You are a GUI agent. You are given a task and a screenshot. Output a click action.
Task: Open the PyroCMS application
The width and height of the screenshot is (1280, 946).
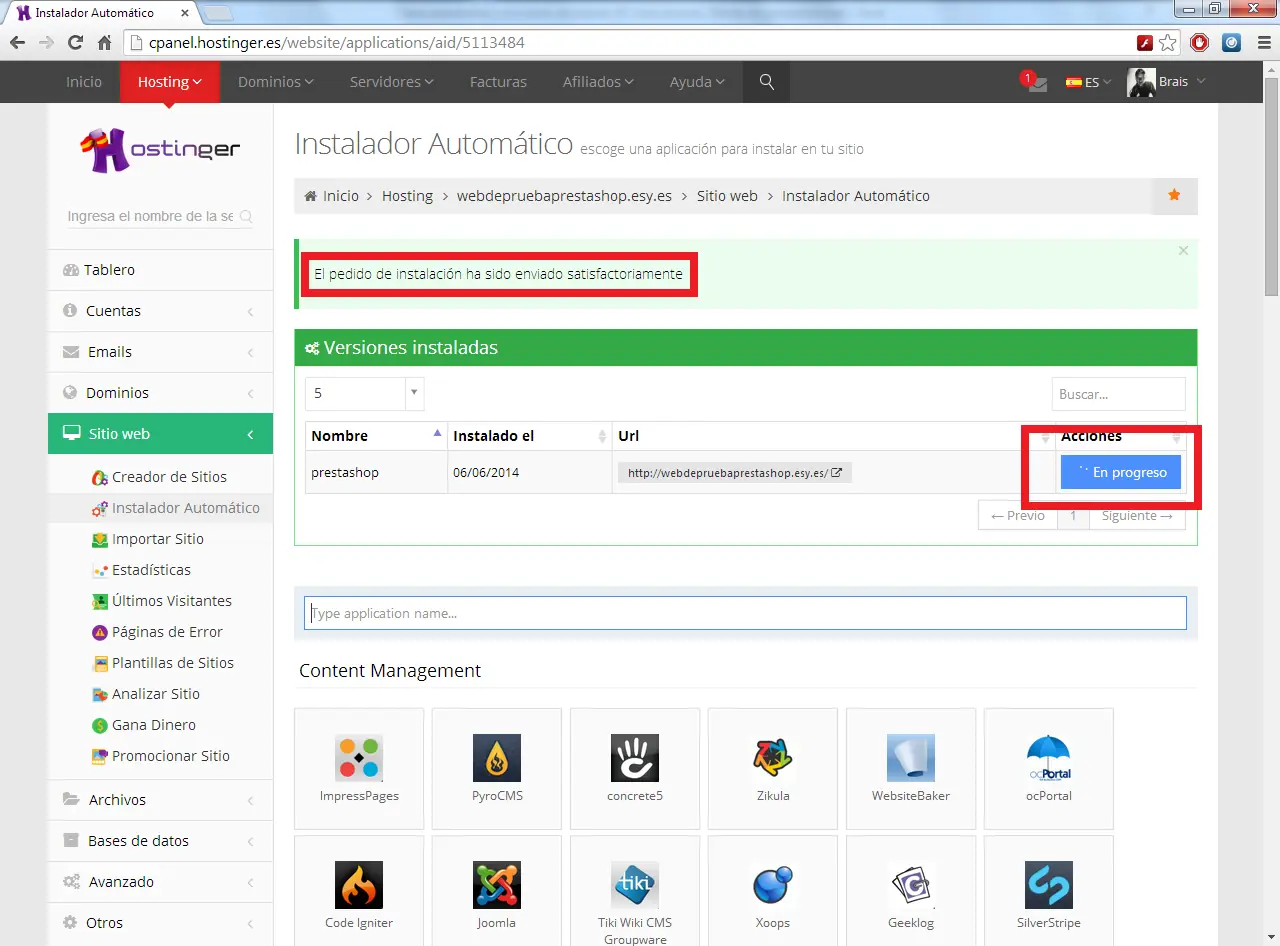coord(497,767)
